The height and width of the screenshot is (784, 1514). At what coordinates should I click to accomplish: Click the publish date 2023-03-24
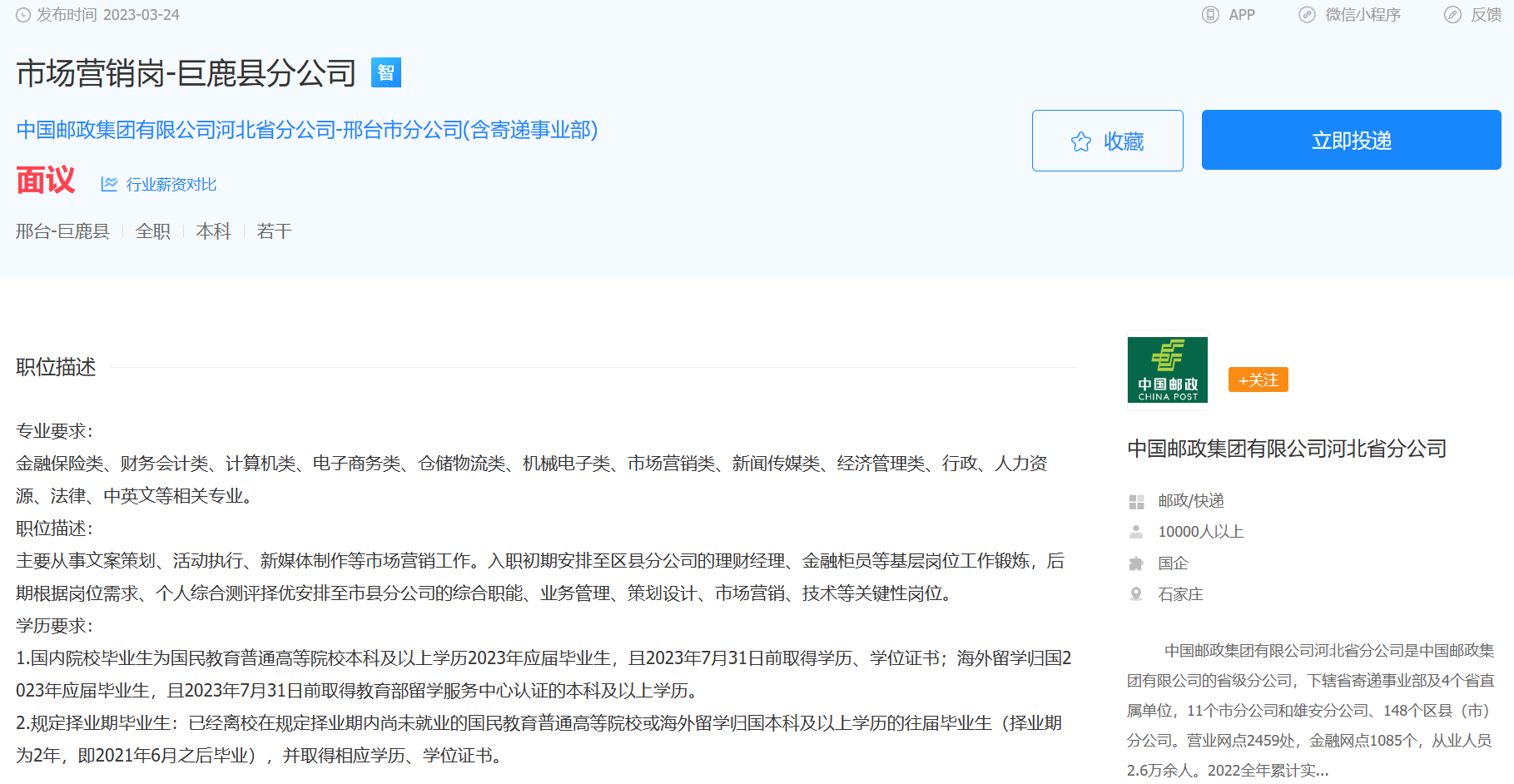click(141, 15)
